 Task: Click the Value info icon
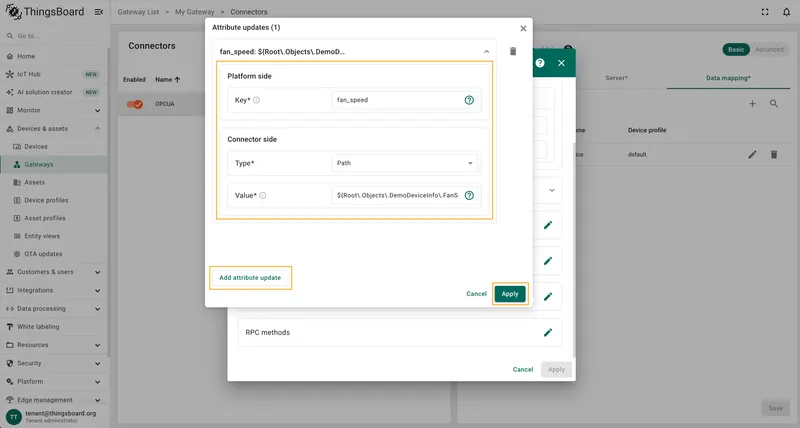coord(263,195)
